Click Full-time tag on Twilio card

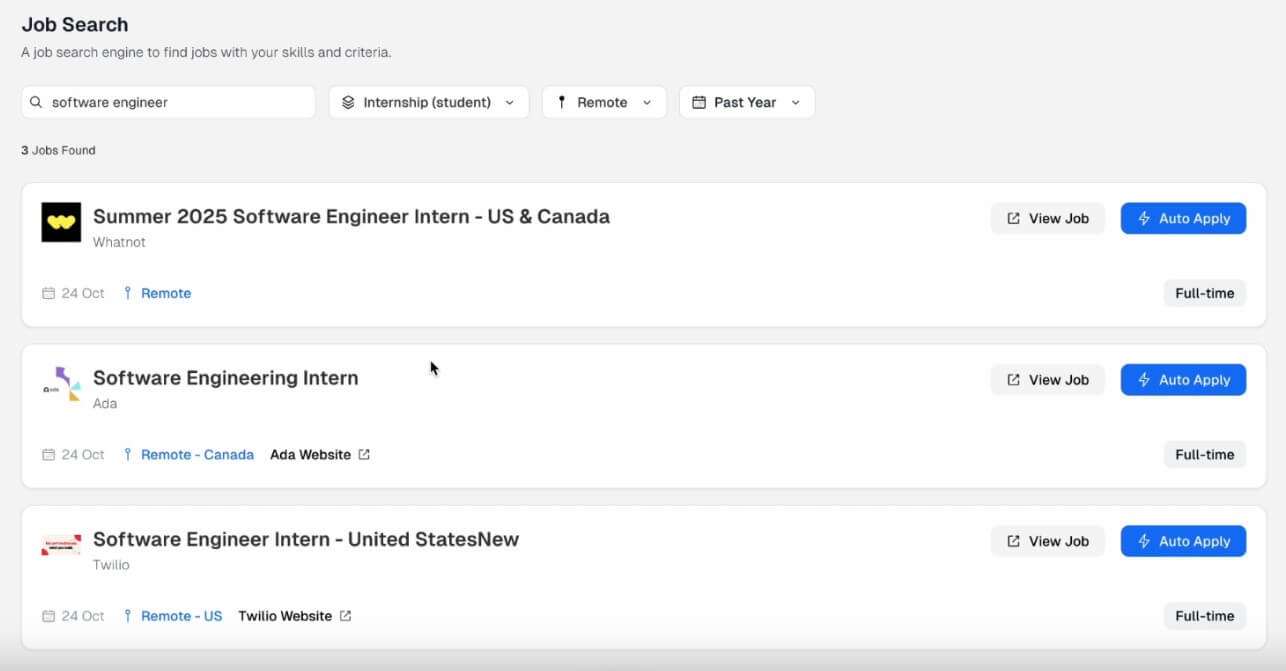(x=1204, y=616)
